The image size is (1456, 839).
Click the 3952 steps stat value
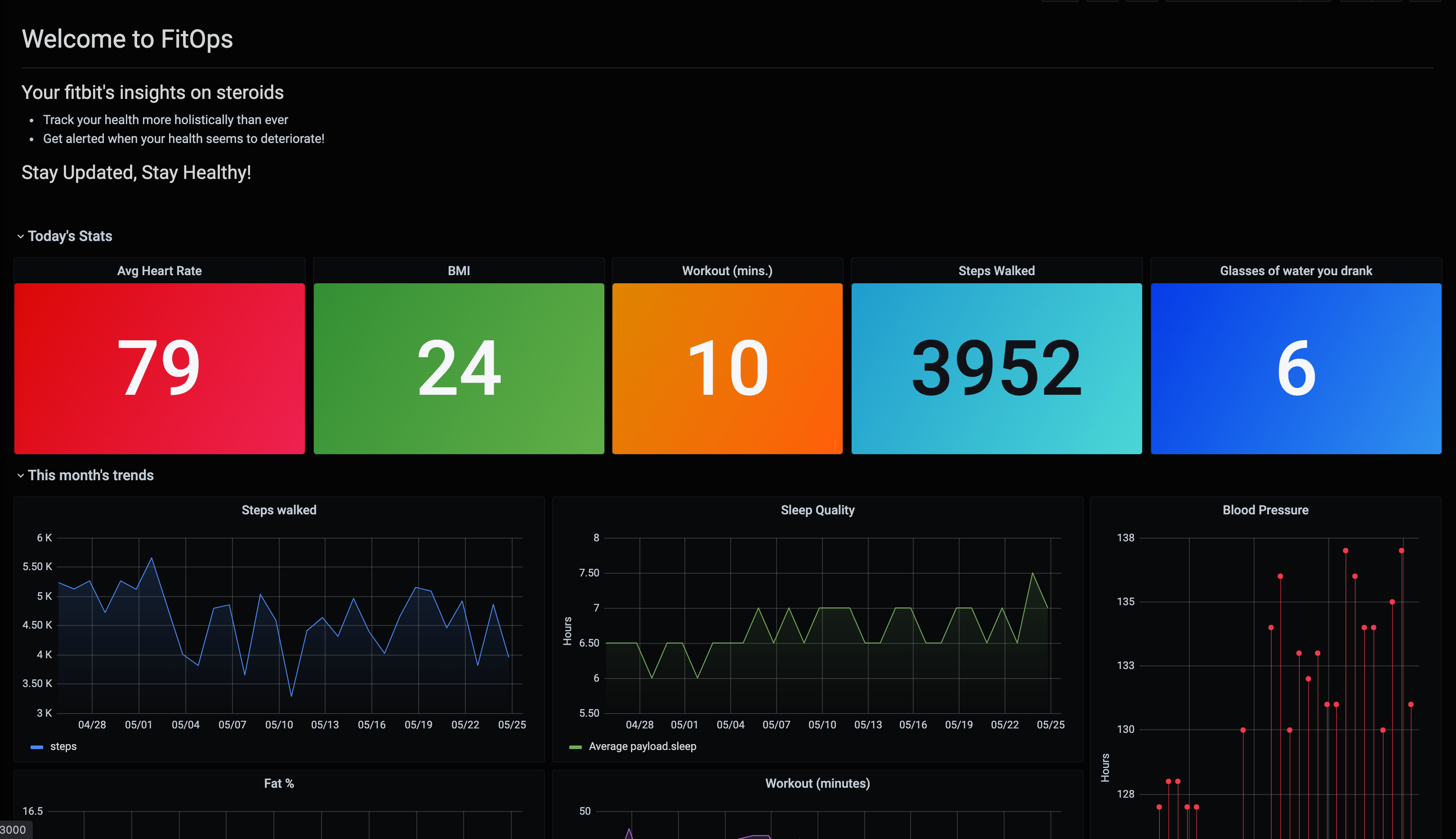[x=996, y=368]
